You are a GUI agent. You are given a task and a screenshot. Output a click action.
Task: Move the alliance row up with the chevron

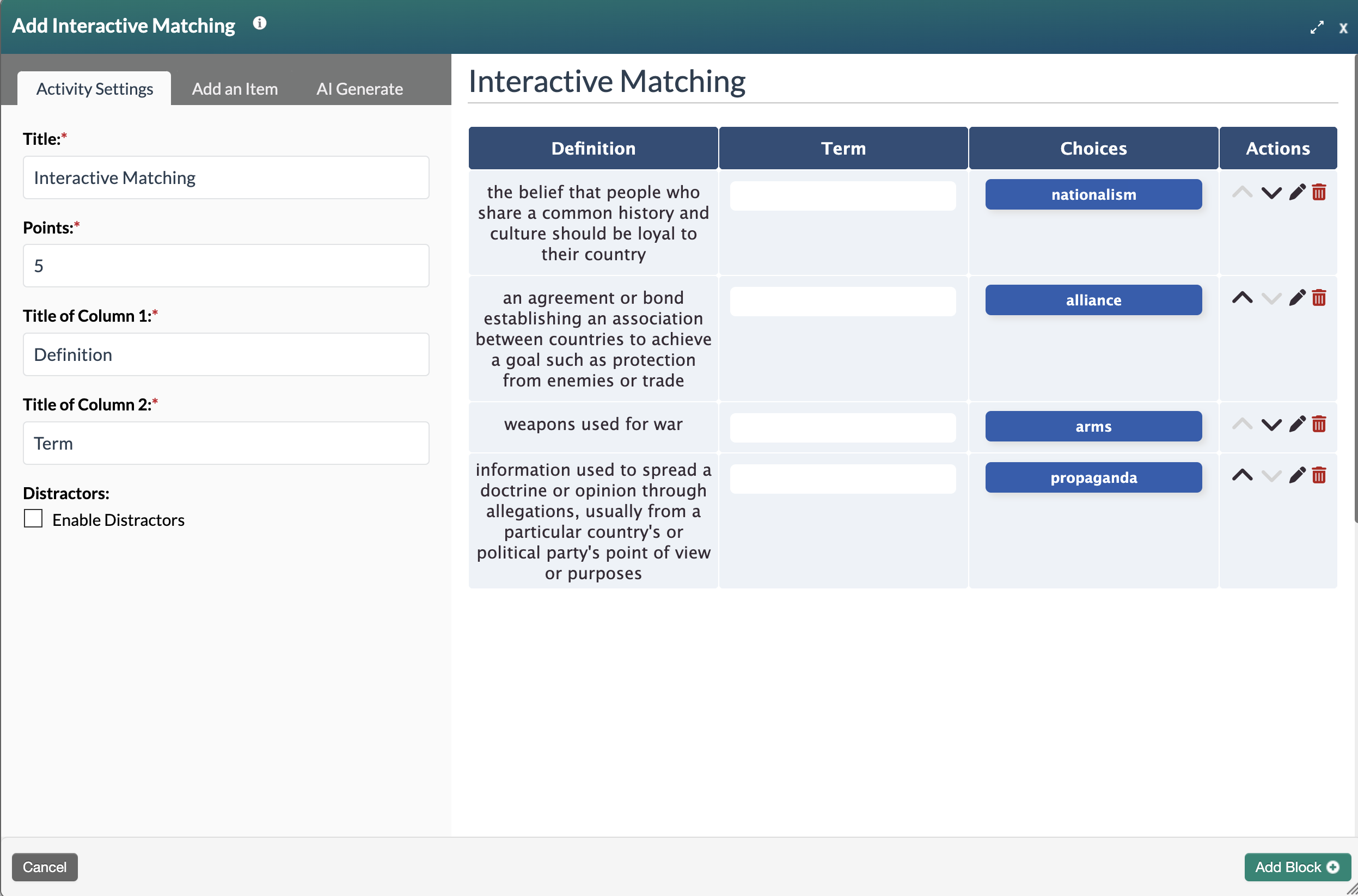click(x=1241, y=298)
